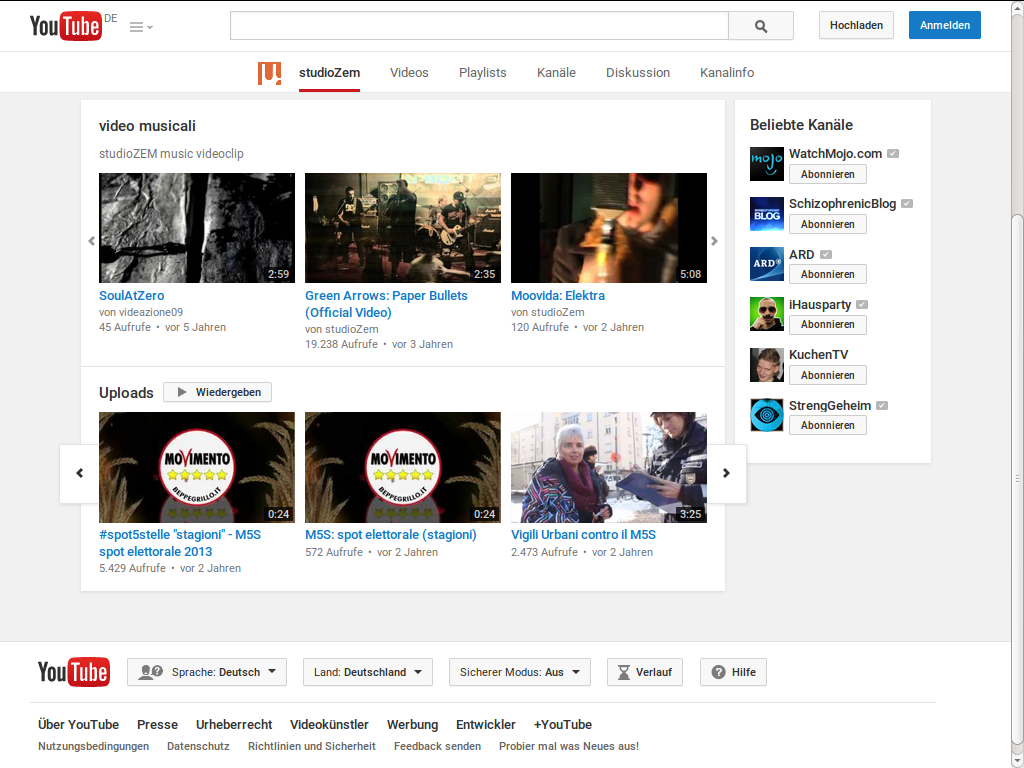Open the Kanalinfo tab
Image resolution: width=1024 pixels, height=768 pixels.
pos(727,73)
